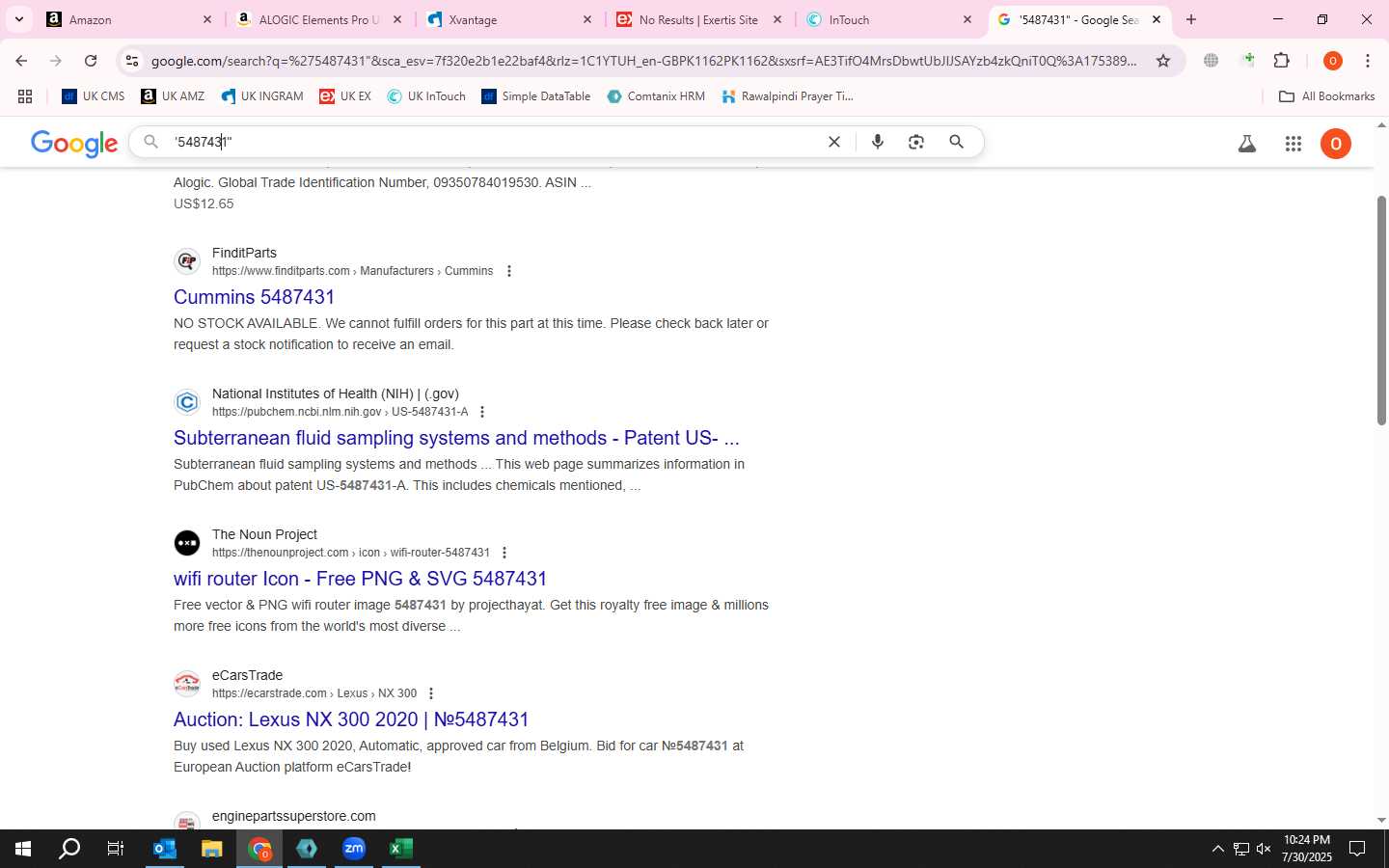Bookmark this page with the star

tap(1163, 61)
